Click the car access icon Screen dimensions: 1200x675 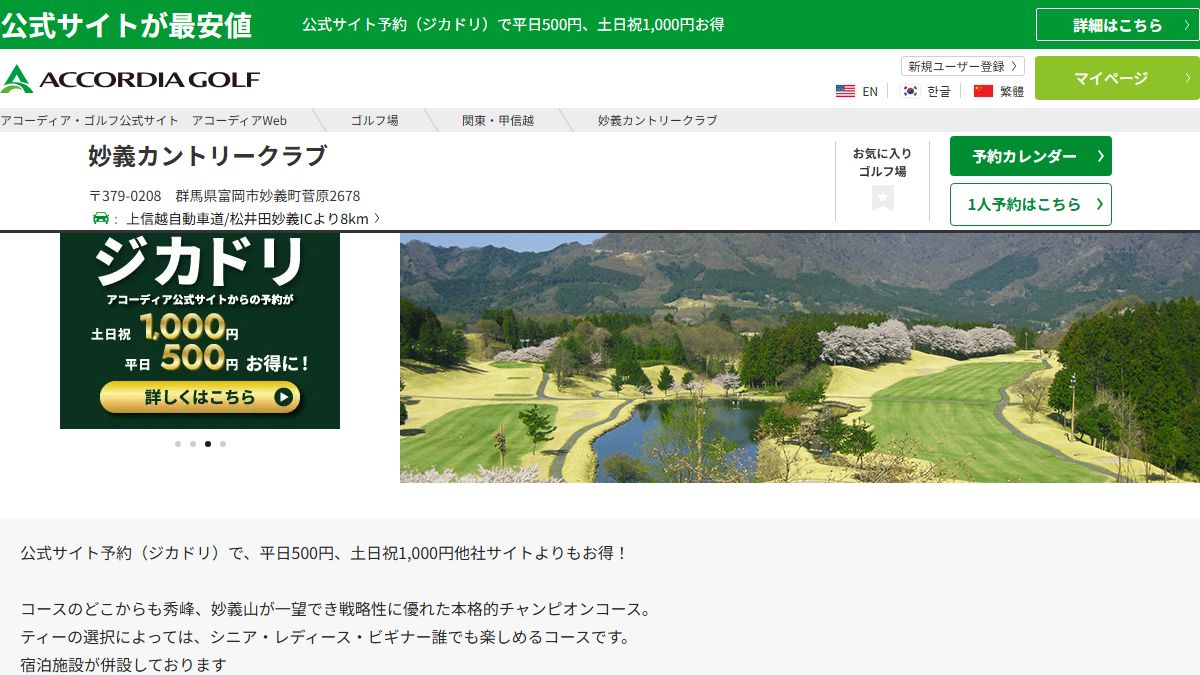click(100, 218)
